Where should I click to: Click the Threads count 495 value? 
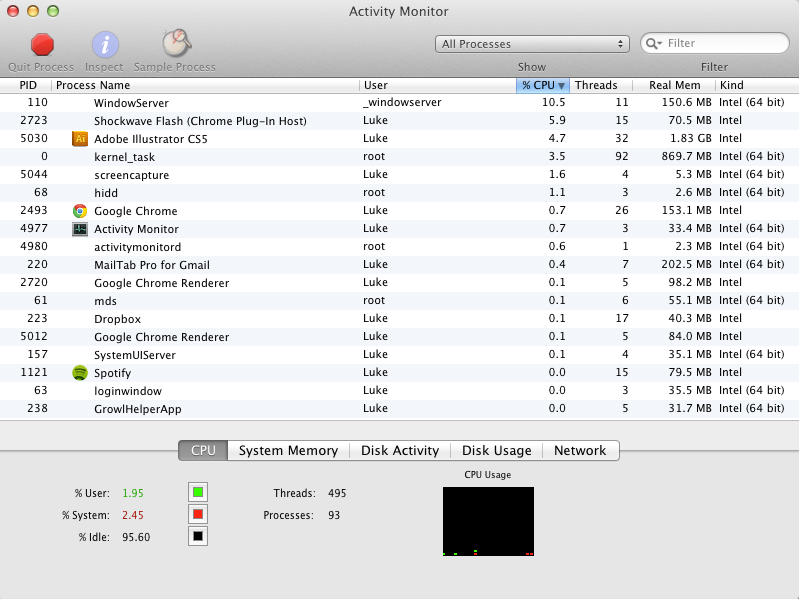pos(337,493)
